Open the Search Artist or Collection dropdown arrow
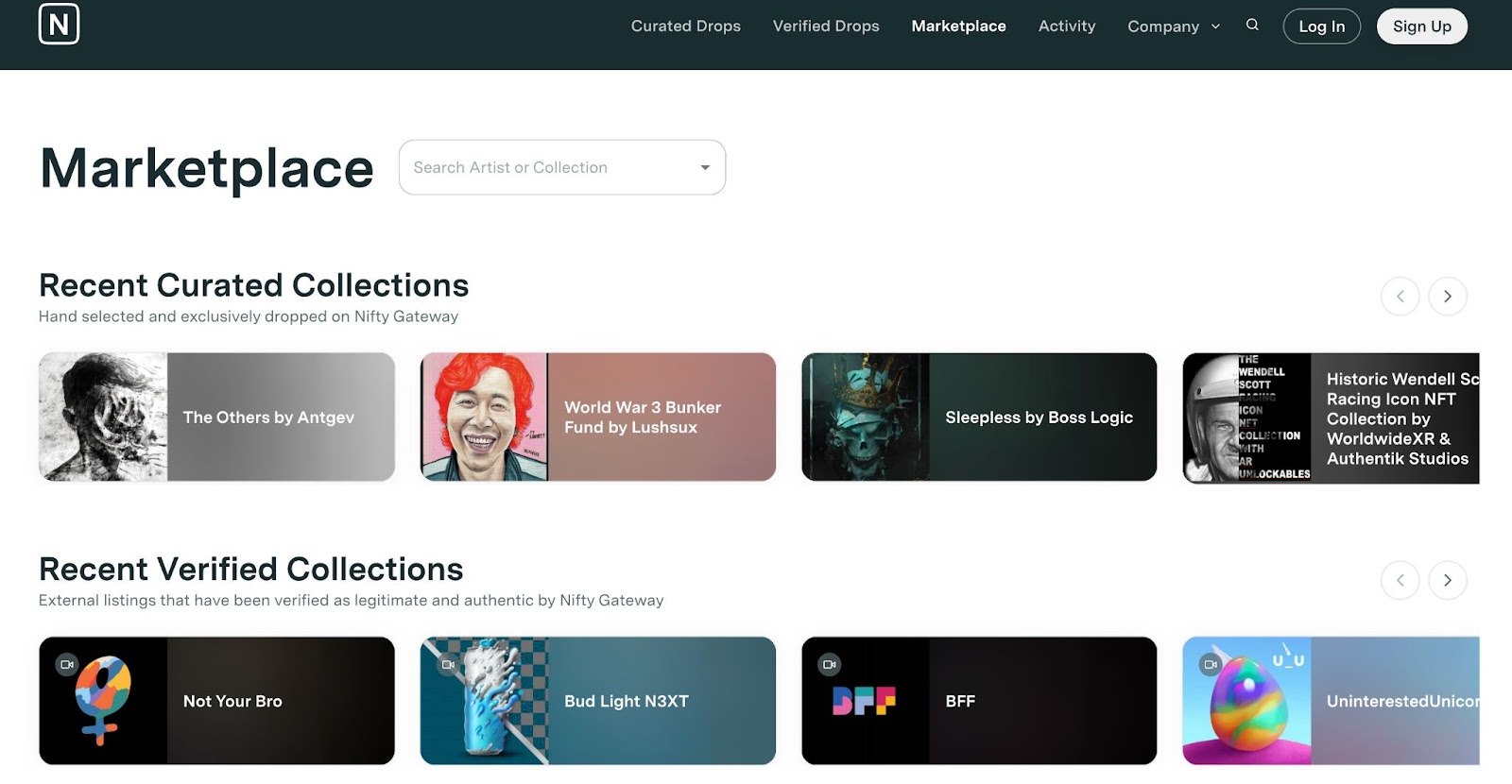This screenshot has width=1512, height=784. pos(705,167)
